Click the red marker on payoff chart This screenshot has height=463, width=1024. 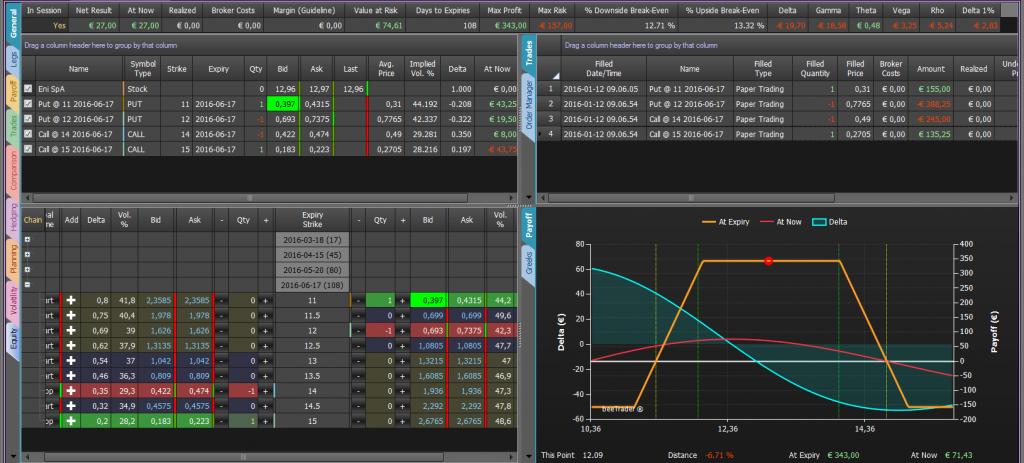[x=769, y=261]
